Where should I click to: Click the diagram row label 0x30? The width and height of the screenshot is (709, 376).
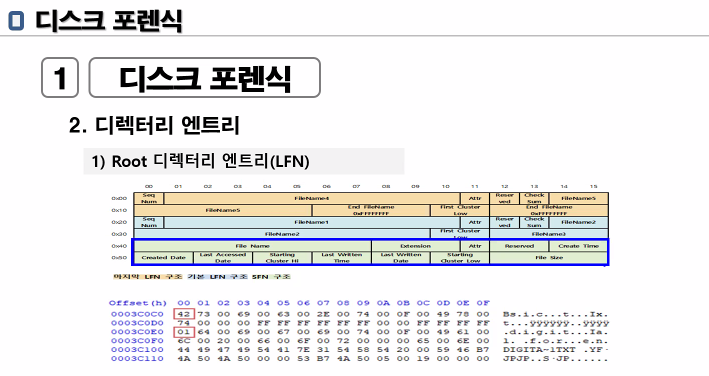point(119,234)
